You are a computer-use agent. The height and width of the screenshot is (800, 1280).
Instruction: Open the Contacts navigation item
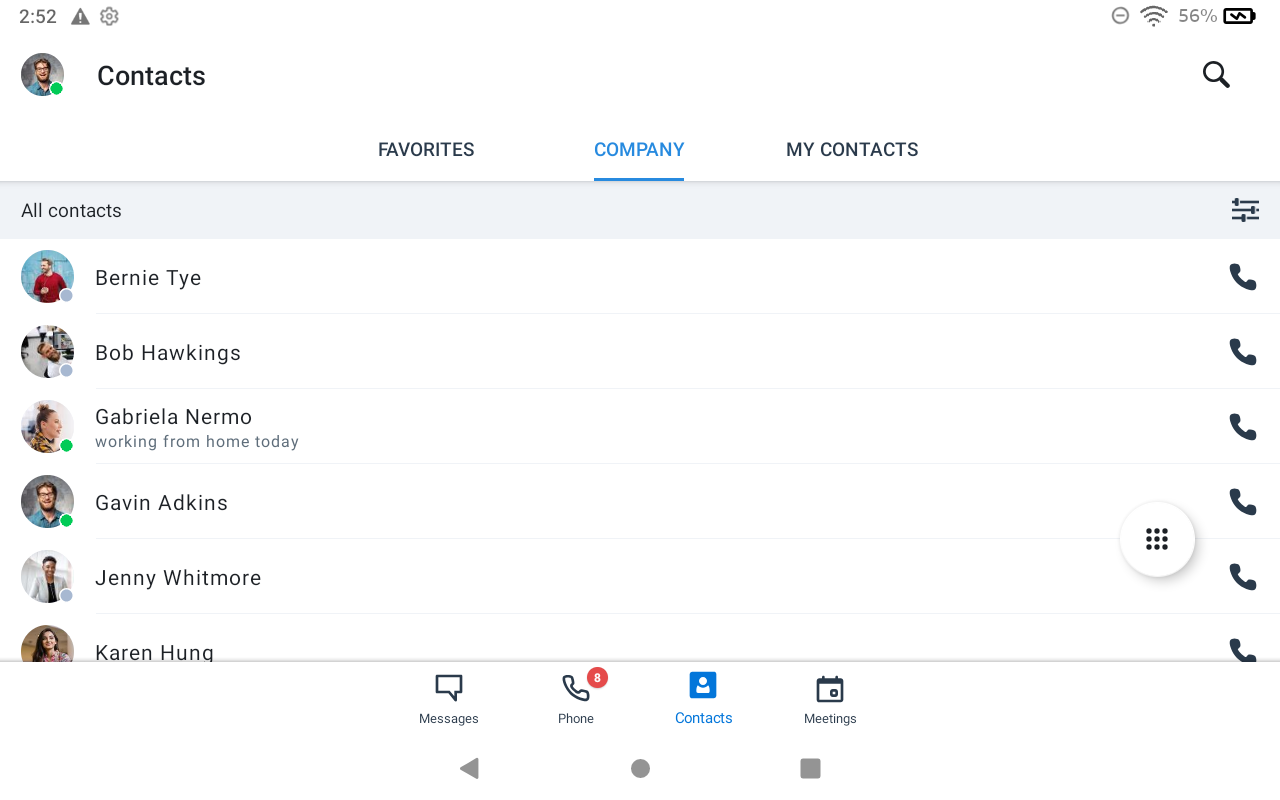click(703, 698)
